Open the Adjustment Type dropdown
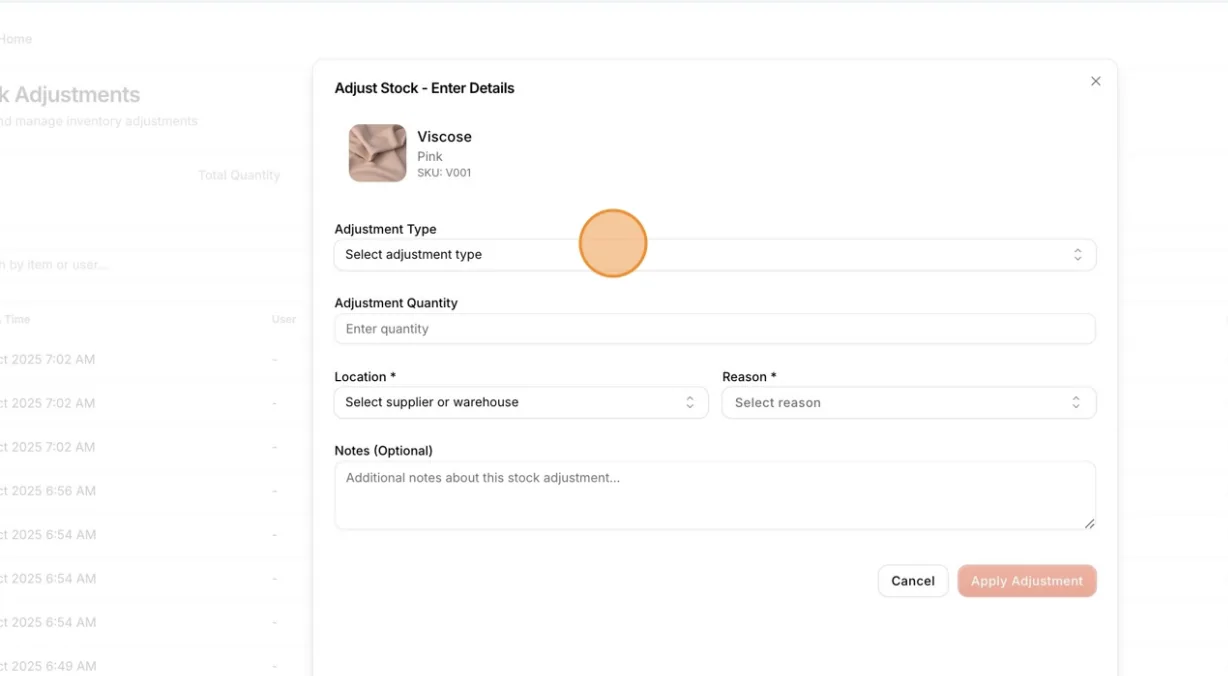The height and width of the screenshot is (676, 1228). point(715,255)
